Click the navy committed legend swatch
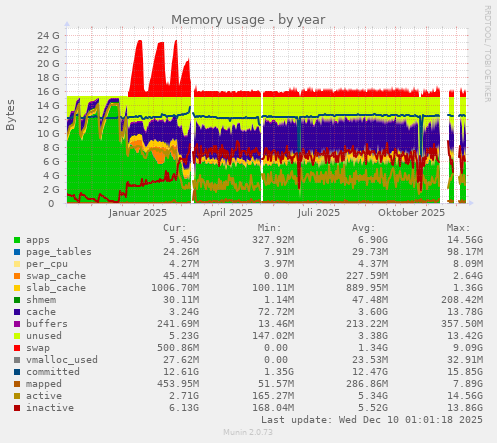497x443 pixels. (17, 372)
